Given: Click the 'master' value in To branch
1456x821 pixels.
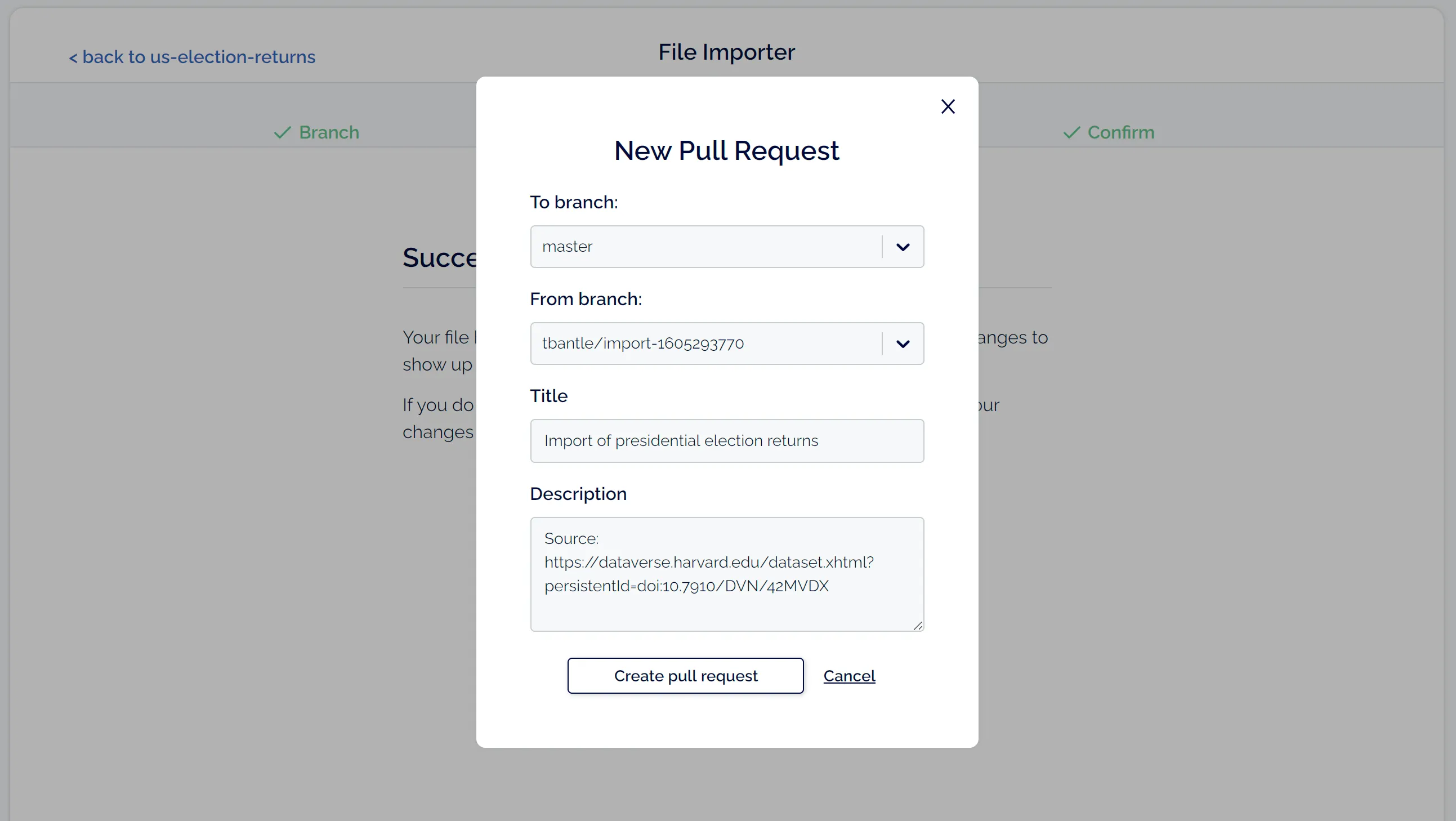Looking at the screenshot, I should click(567, 247).
